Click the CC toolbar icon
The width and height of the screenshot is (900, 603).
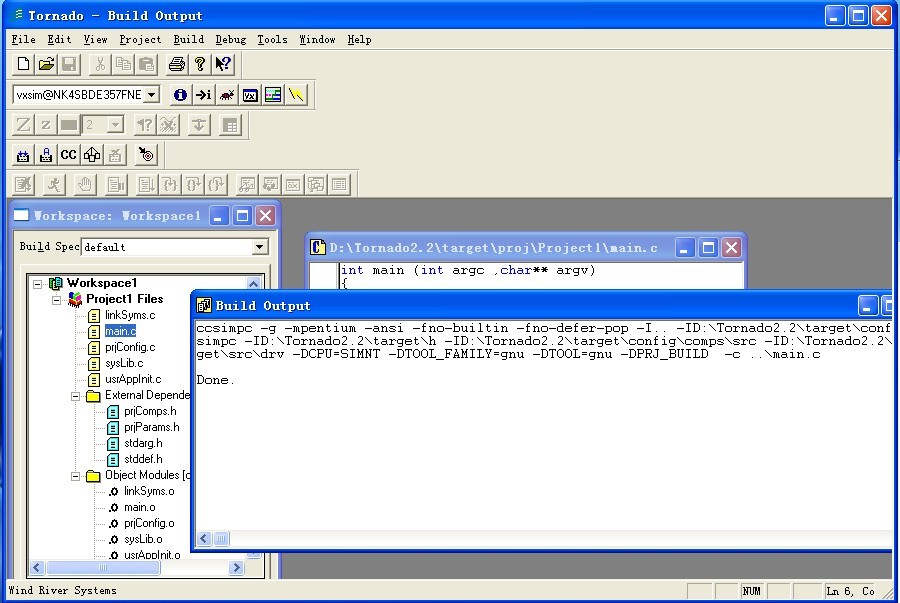(x=68, y=154)
